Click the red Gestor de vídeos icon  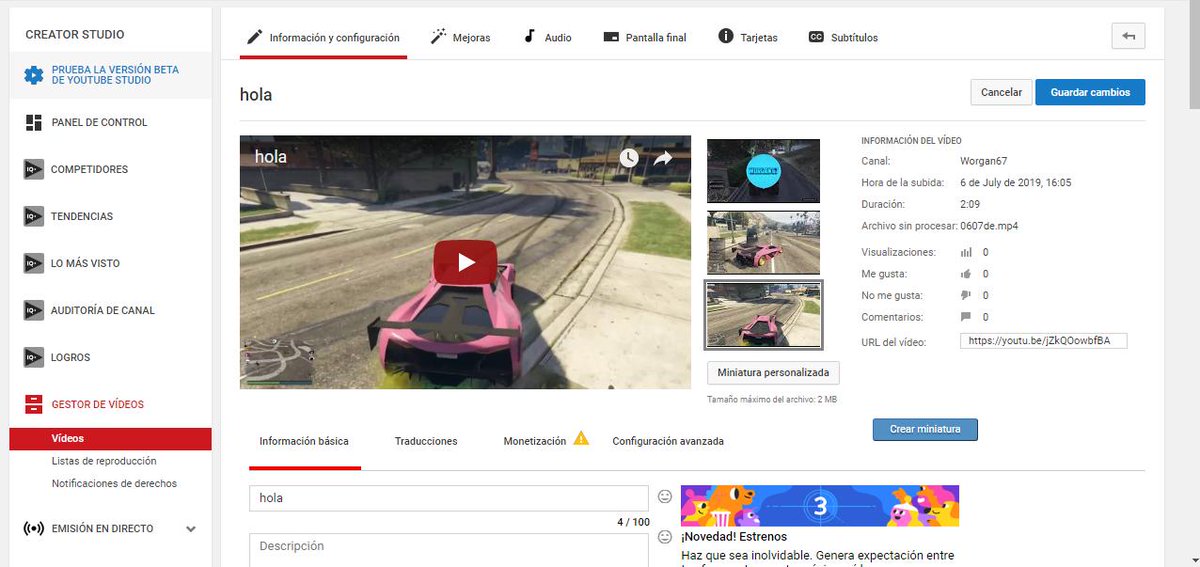coord(34,404)
